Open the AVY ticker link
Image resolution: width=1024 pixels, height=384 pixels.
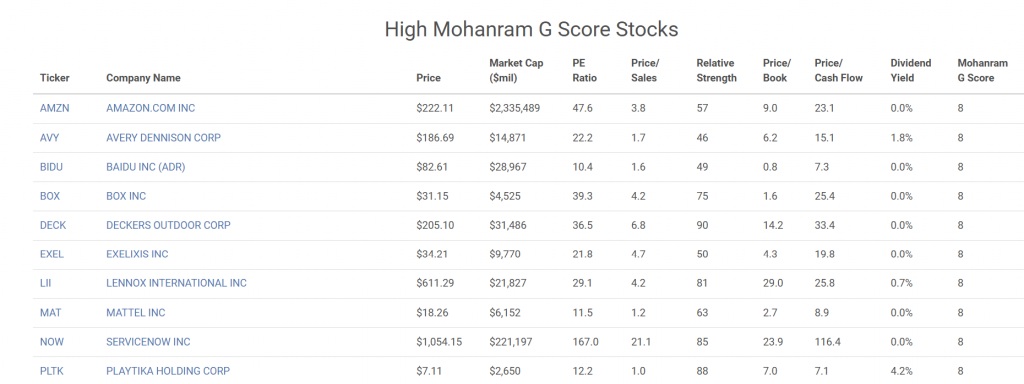(x=50, y=138)
